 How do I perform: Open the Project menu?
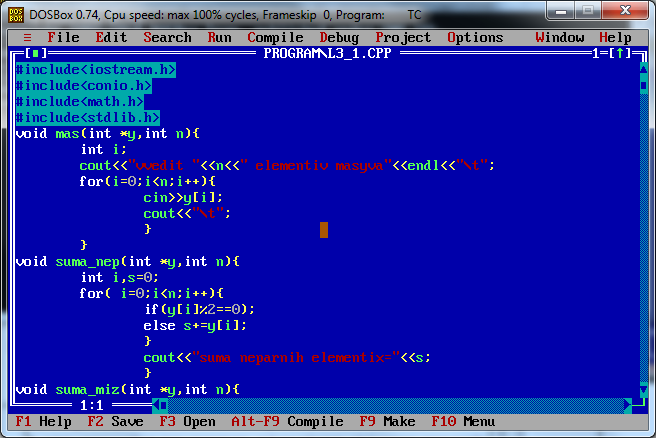[403, 38]
